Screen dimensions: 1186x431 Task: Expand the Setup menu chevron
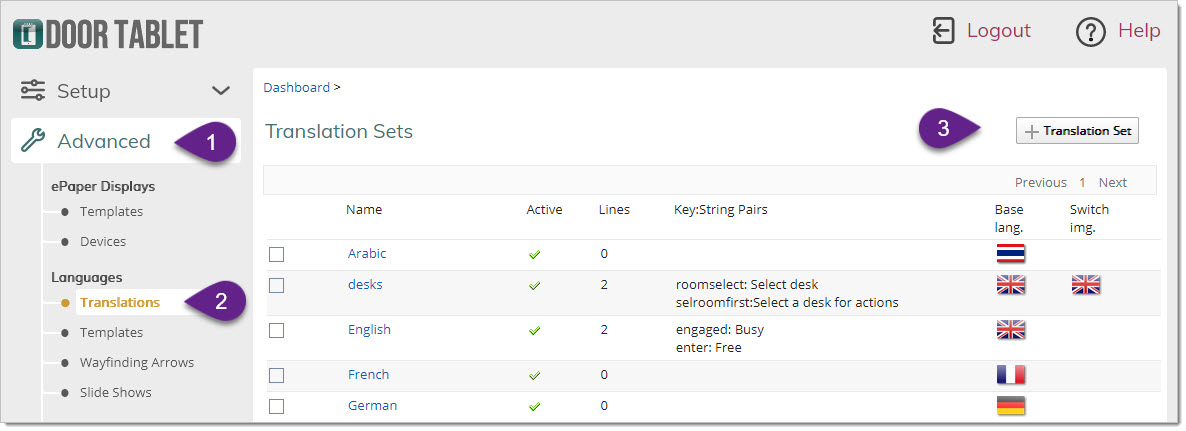(x=221, y=91)
